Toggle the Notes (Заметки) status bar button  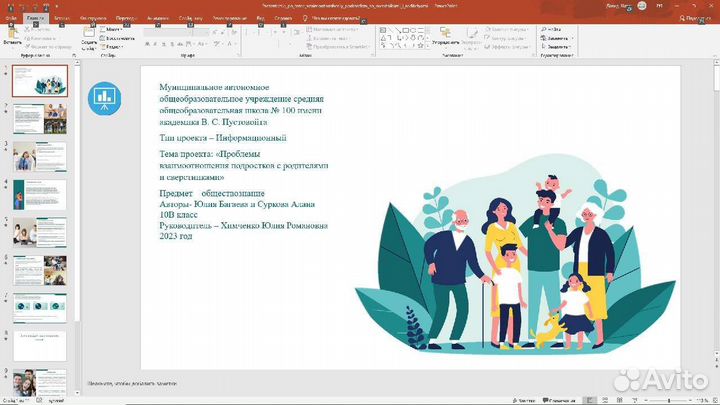point(524,400)
